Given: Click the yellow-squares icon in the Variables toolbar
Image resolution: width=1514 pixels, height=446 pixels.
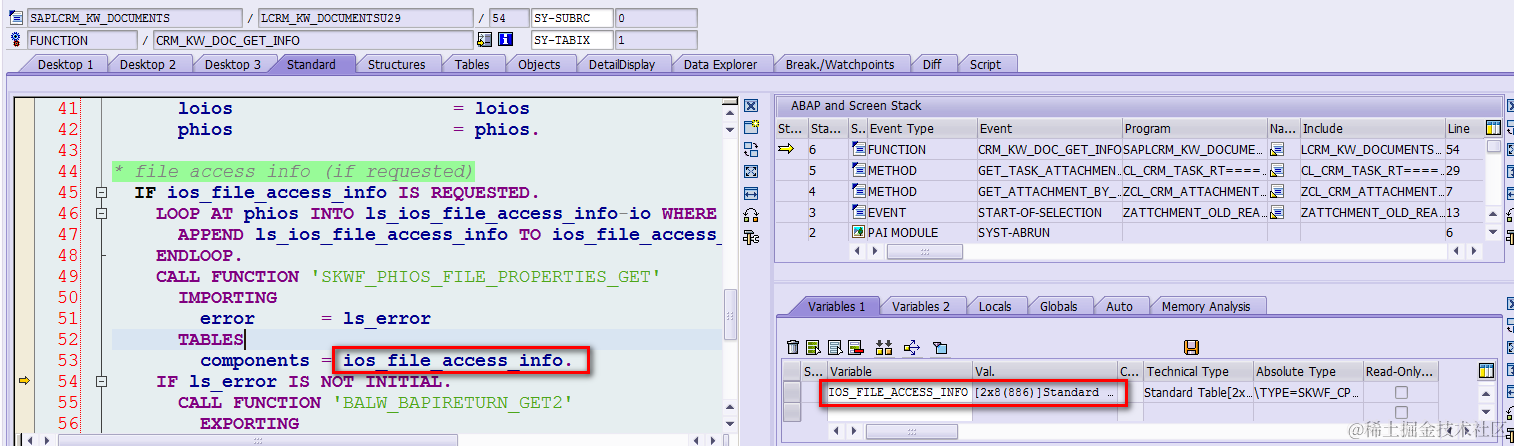Looking at the screenshot, I should (x=883, y=348).
